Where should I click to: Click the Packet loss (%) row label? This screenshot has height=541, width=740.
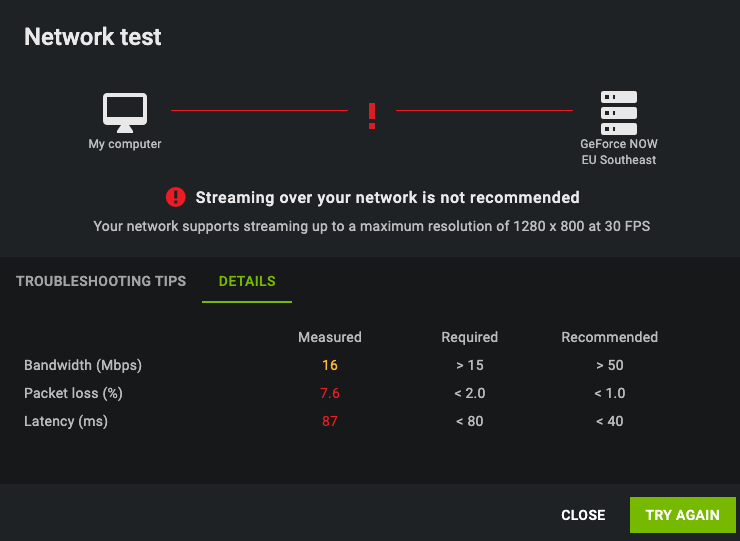[x=73, y=393]
